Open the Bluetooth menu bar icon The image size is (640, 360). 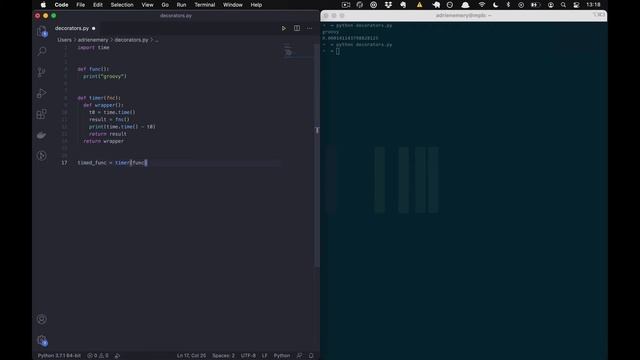[x=508, y=5]
